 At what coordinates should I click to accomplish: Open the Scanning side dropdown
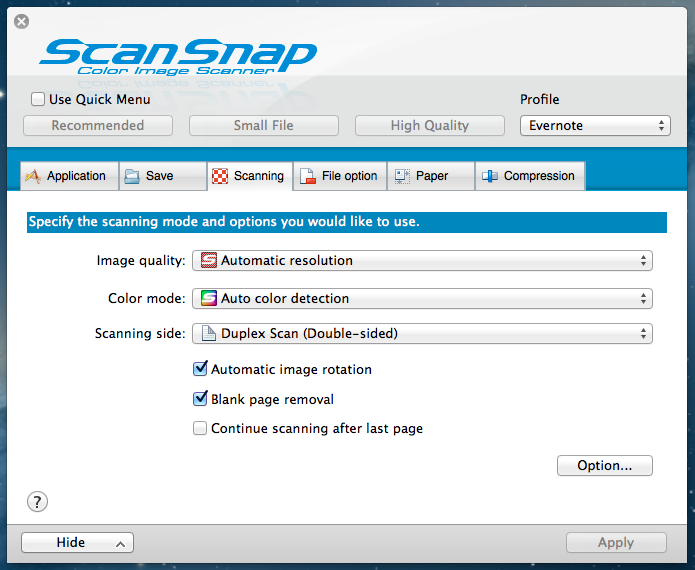click(422, 333)
